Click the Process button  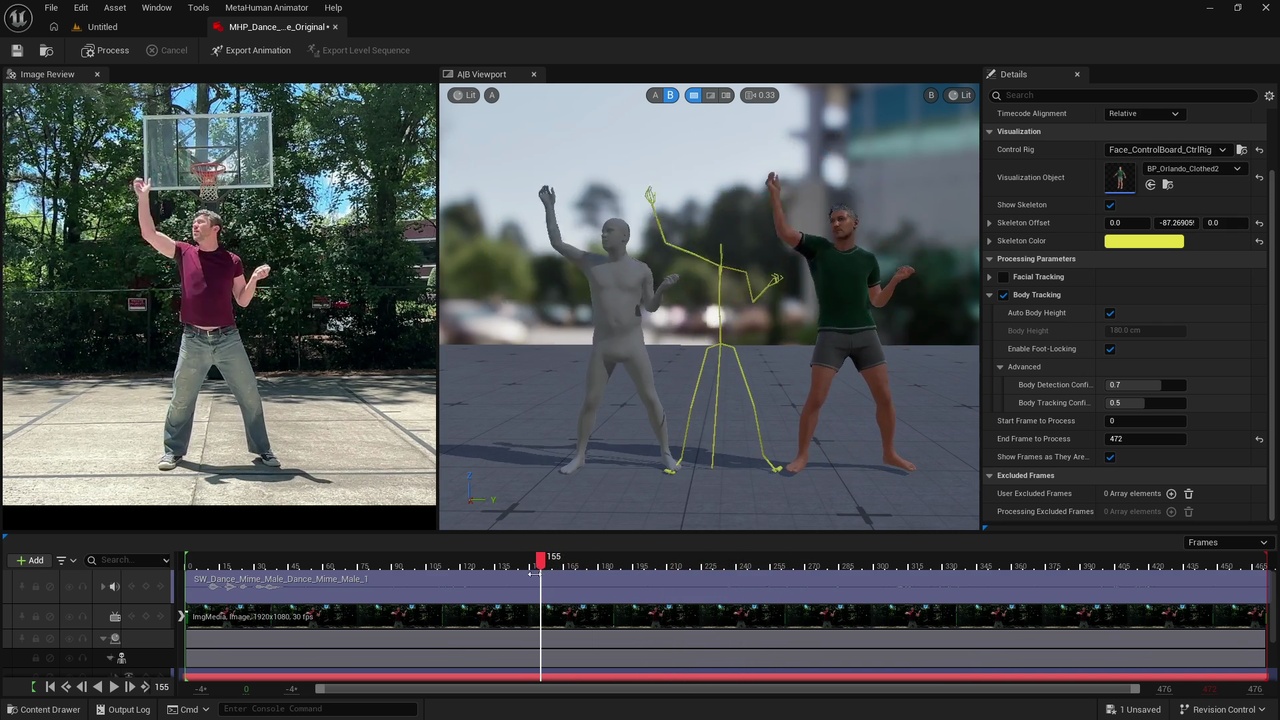tap(105, 50)
